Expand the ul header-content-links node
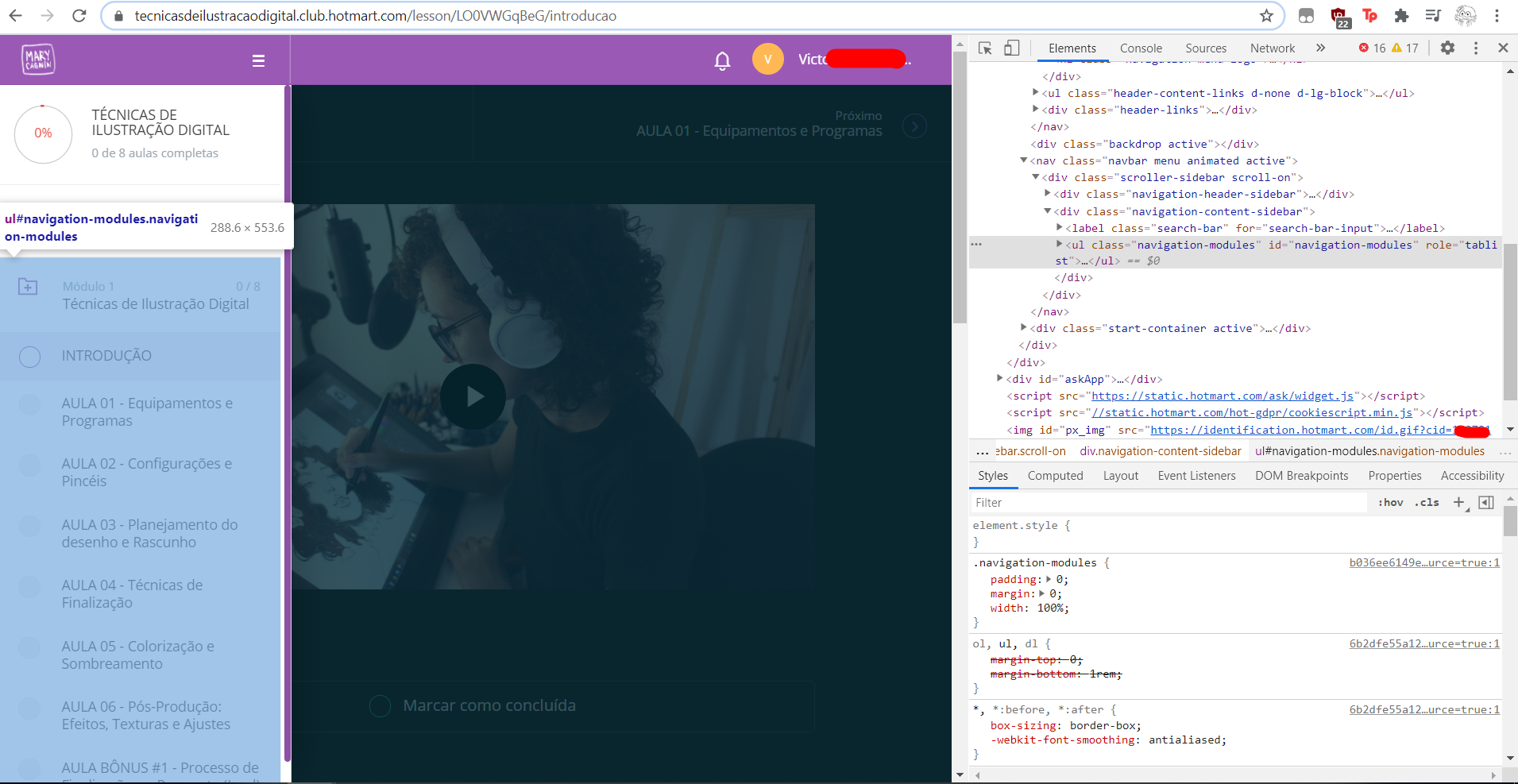 (1036, 93)
